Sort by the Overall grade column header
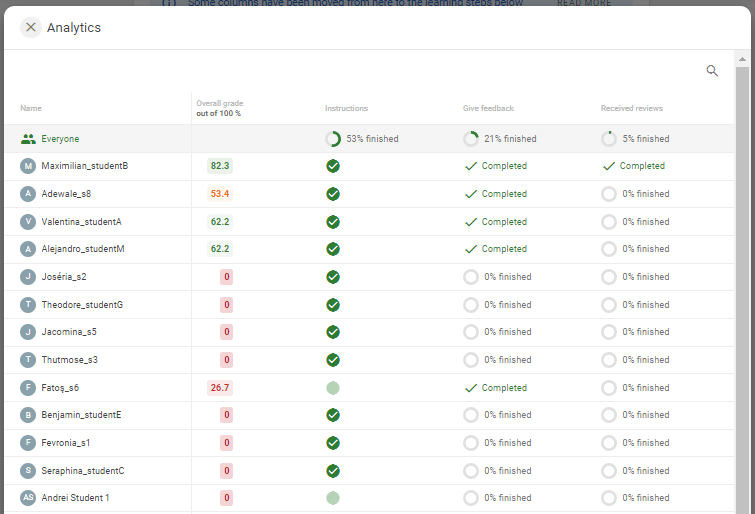755x514 pixels. 220,108
